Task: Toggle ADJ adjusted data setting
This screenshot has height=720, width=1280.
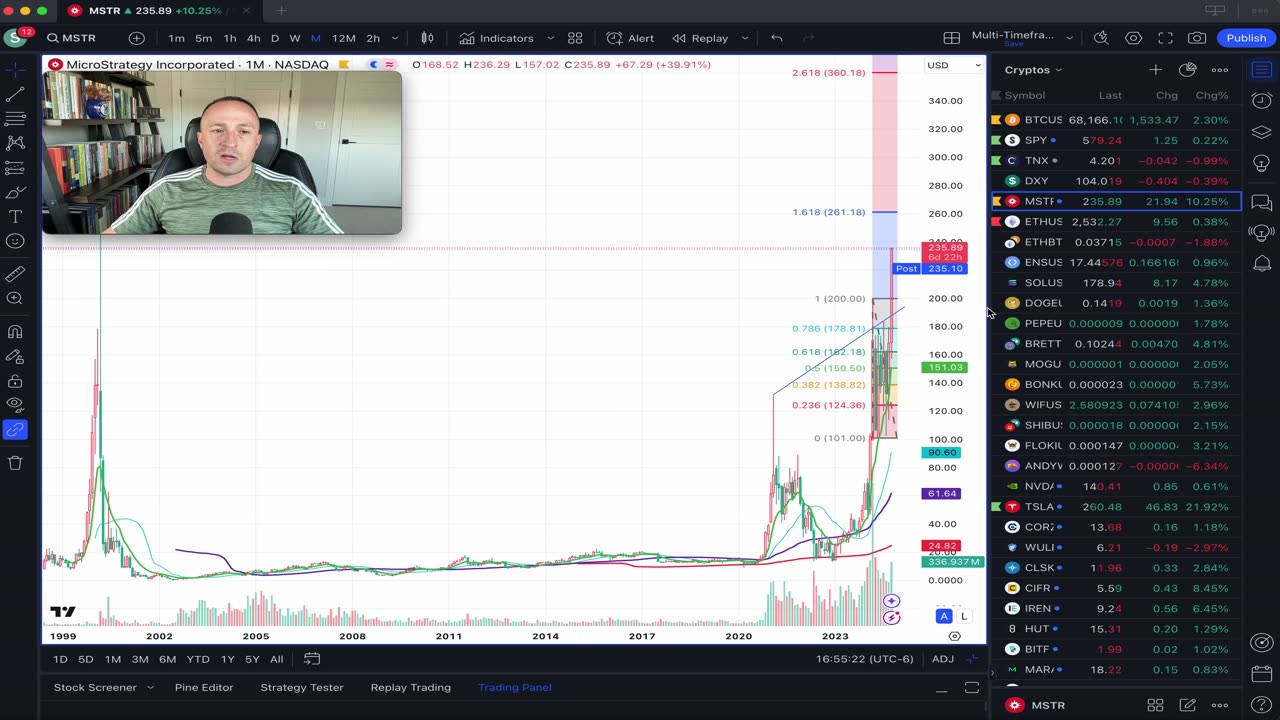Action: [x=942, y=659]
